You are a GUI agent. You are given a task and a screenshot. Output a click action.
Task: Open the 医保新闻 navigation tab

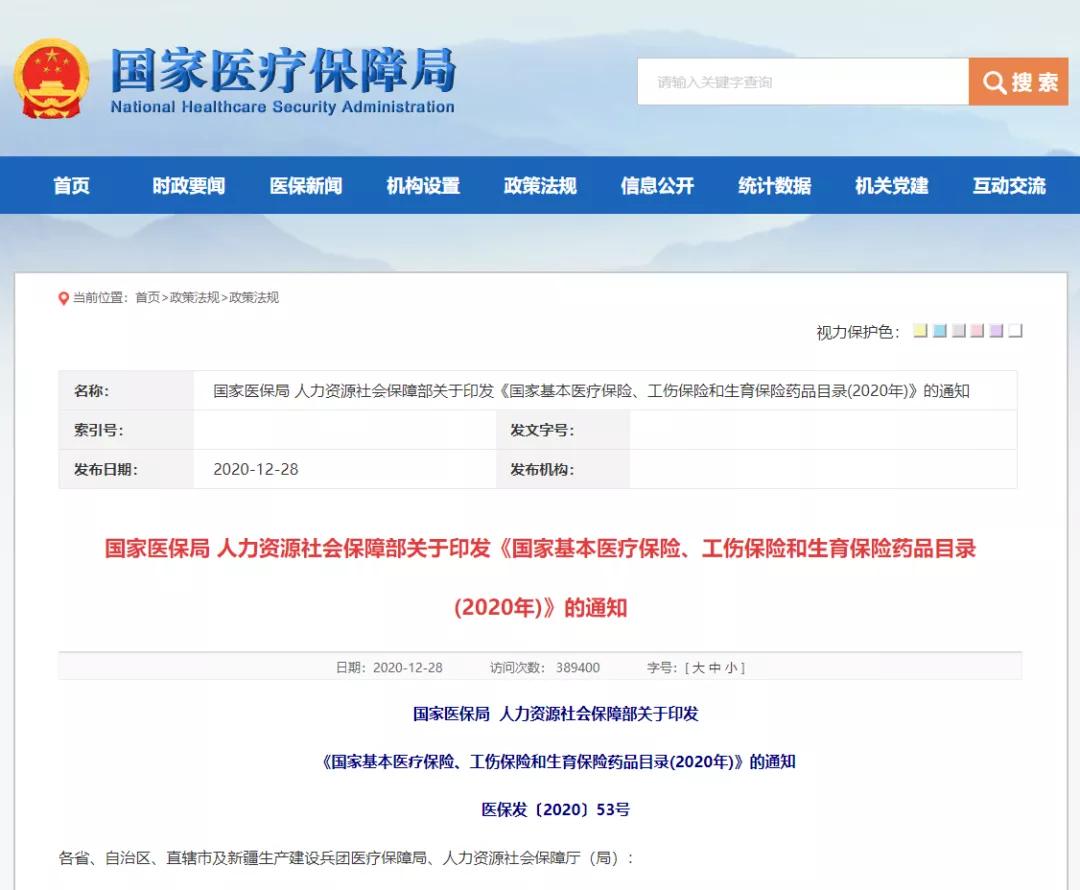pyautogui.click(x=305, y=185)
